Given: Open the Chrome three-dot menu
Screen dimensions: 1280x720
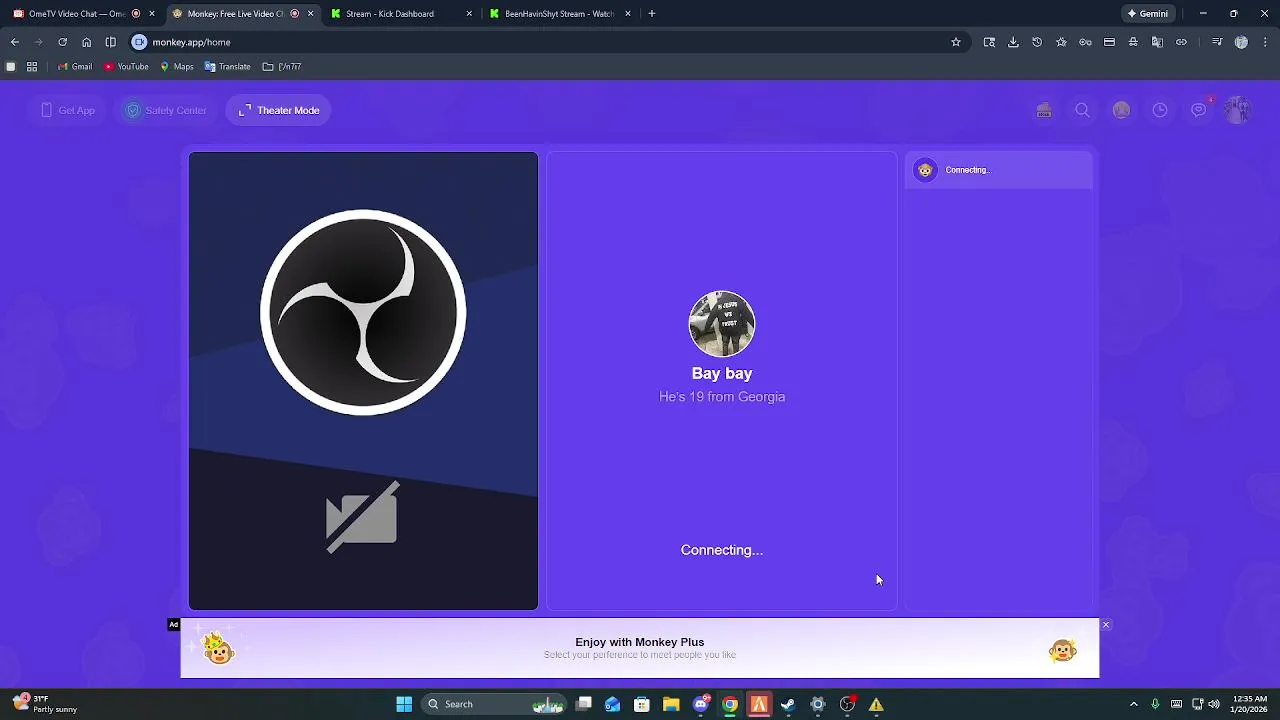Looking at the screenshot, I should coord(1265,42).
